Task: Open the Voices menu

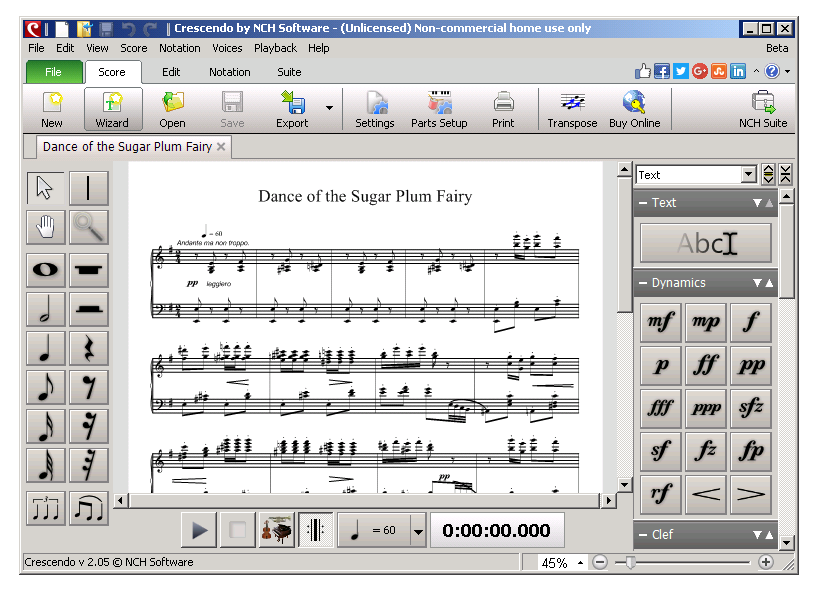Action: (227, 48)
